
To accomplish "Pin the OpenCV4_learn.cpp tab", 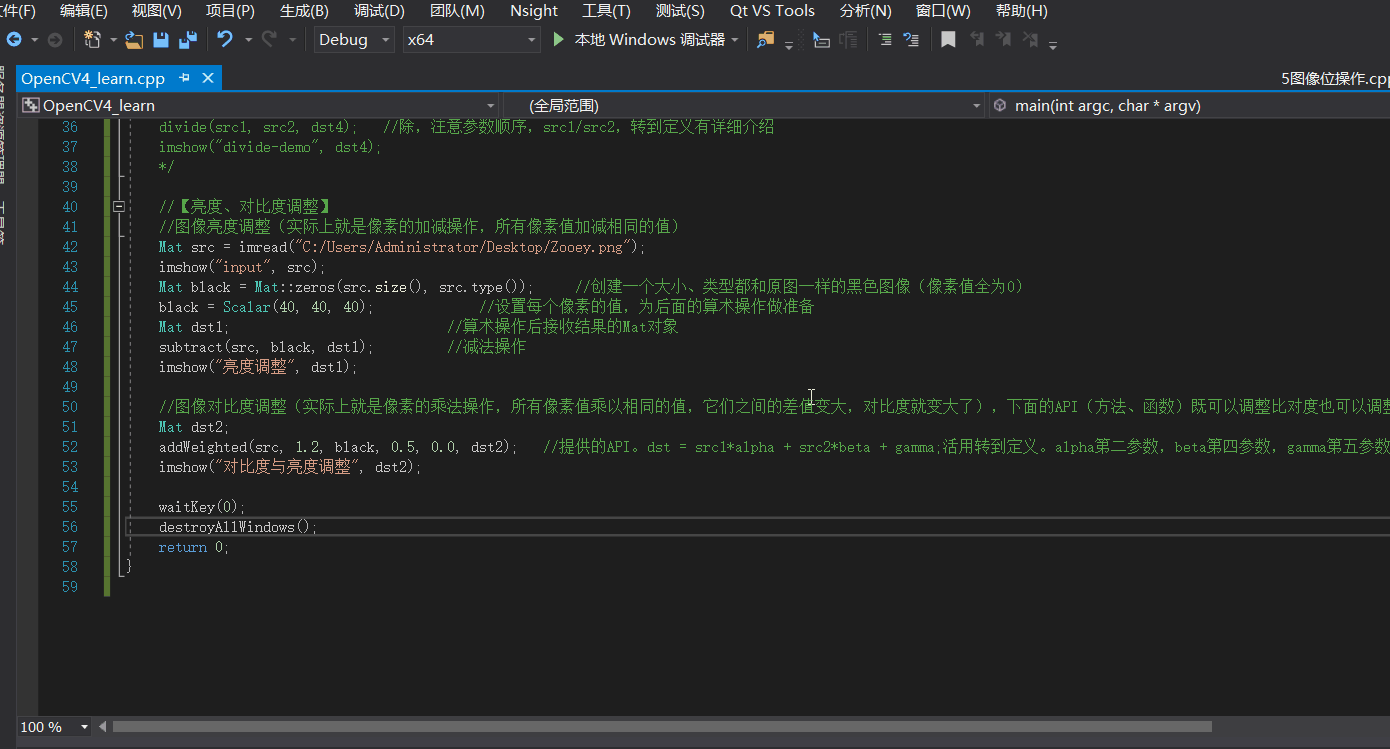I will point(184,78).
